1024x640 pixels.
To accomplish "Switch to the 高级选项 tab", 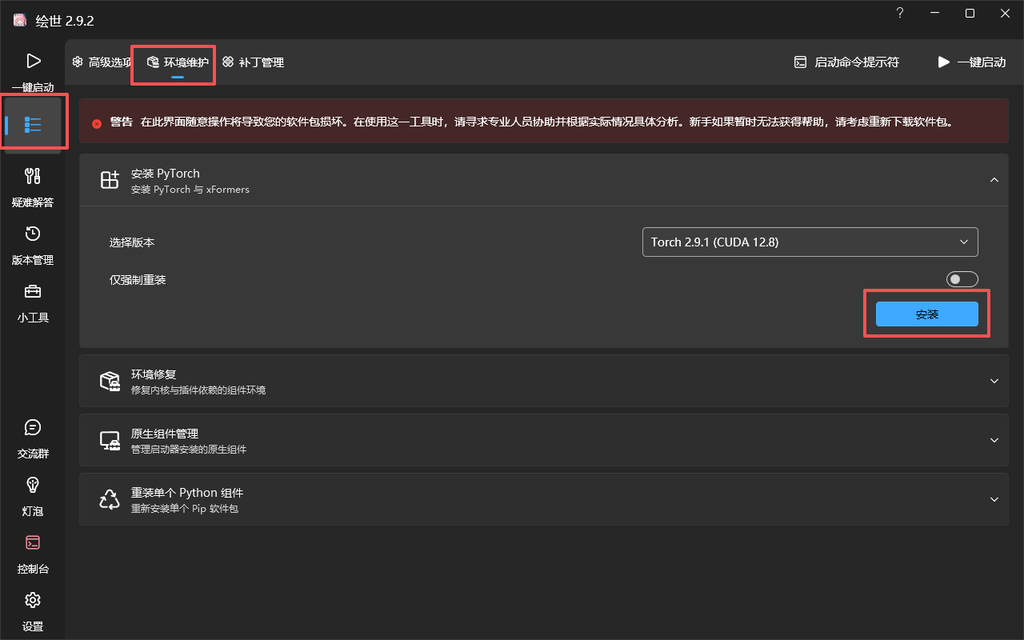I will (x=102, y=62).
